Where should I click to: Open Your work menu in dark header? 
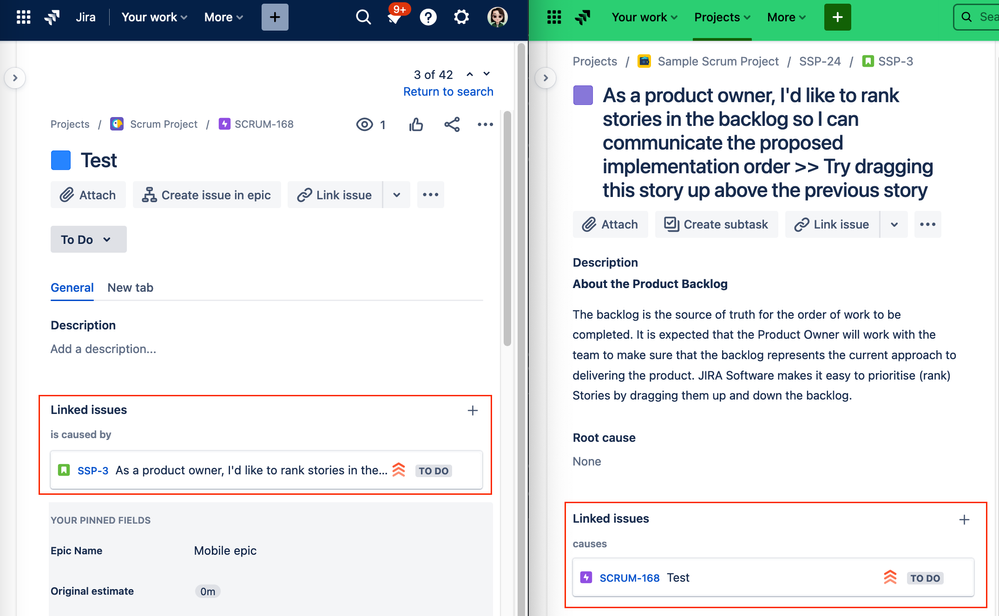tap(154, 17)
